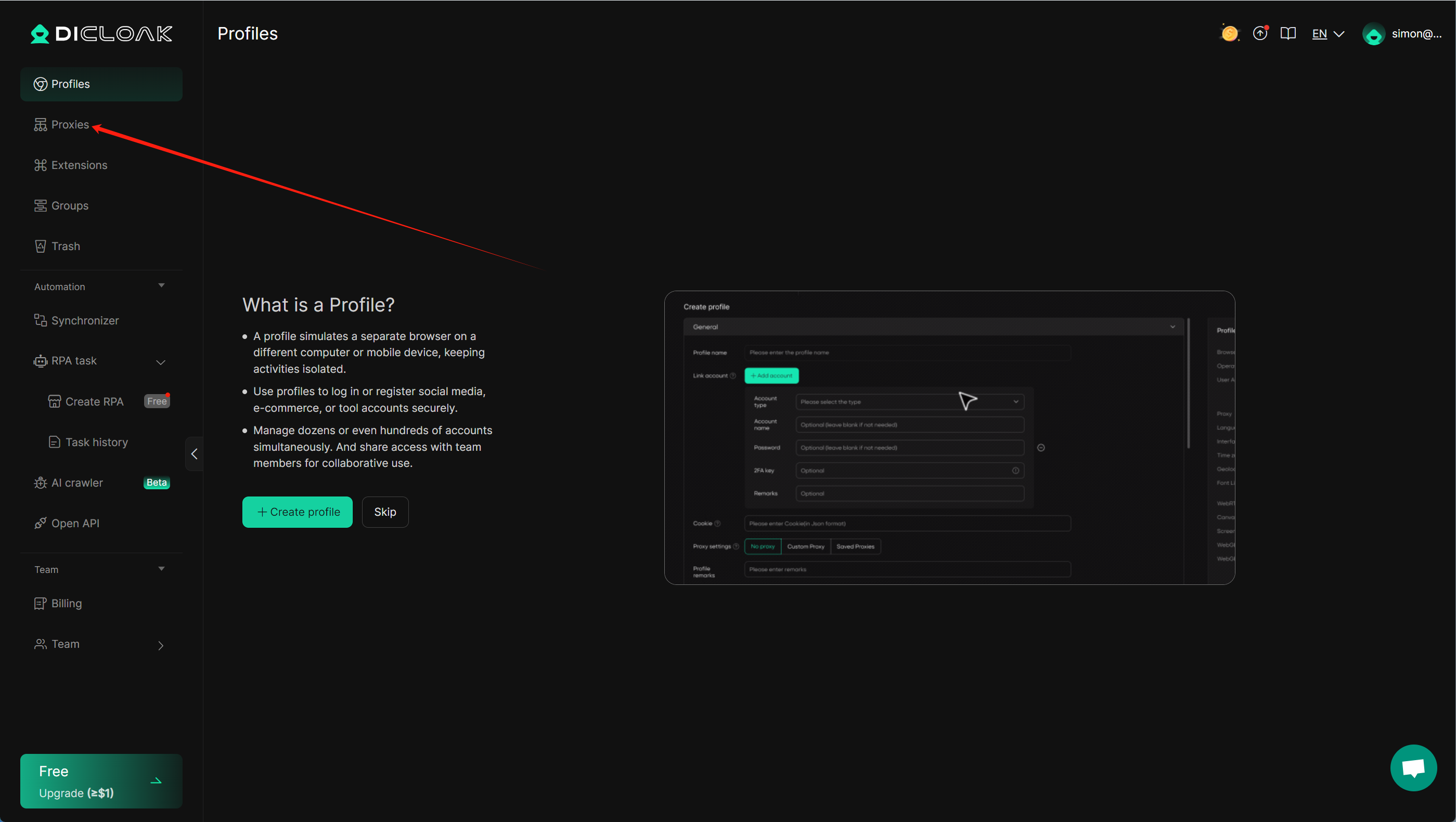Open the AI crawler Beta feature
The width and height of the screenshot is (1456, 822).
pos(76,482)
